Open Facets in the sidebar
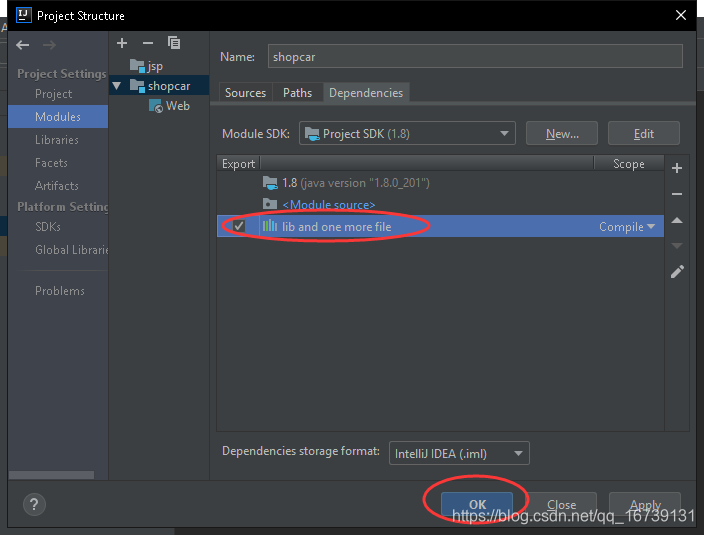Screen dimensions: 704x535 tap(52, 162)
